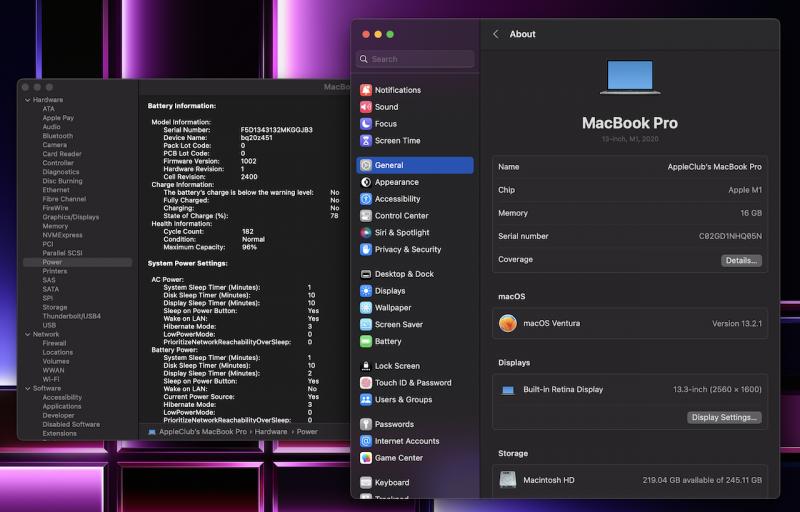Viewport: 800px width, 512px height.
Task: Open the Appearance icon
Action: (x=365, y=182)
